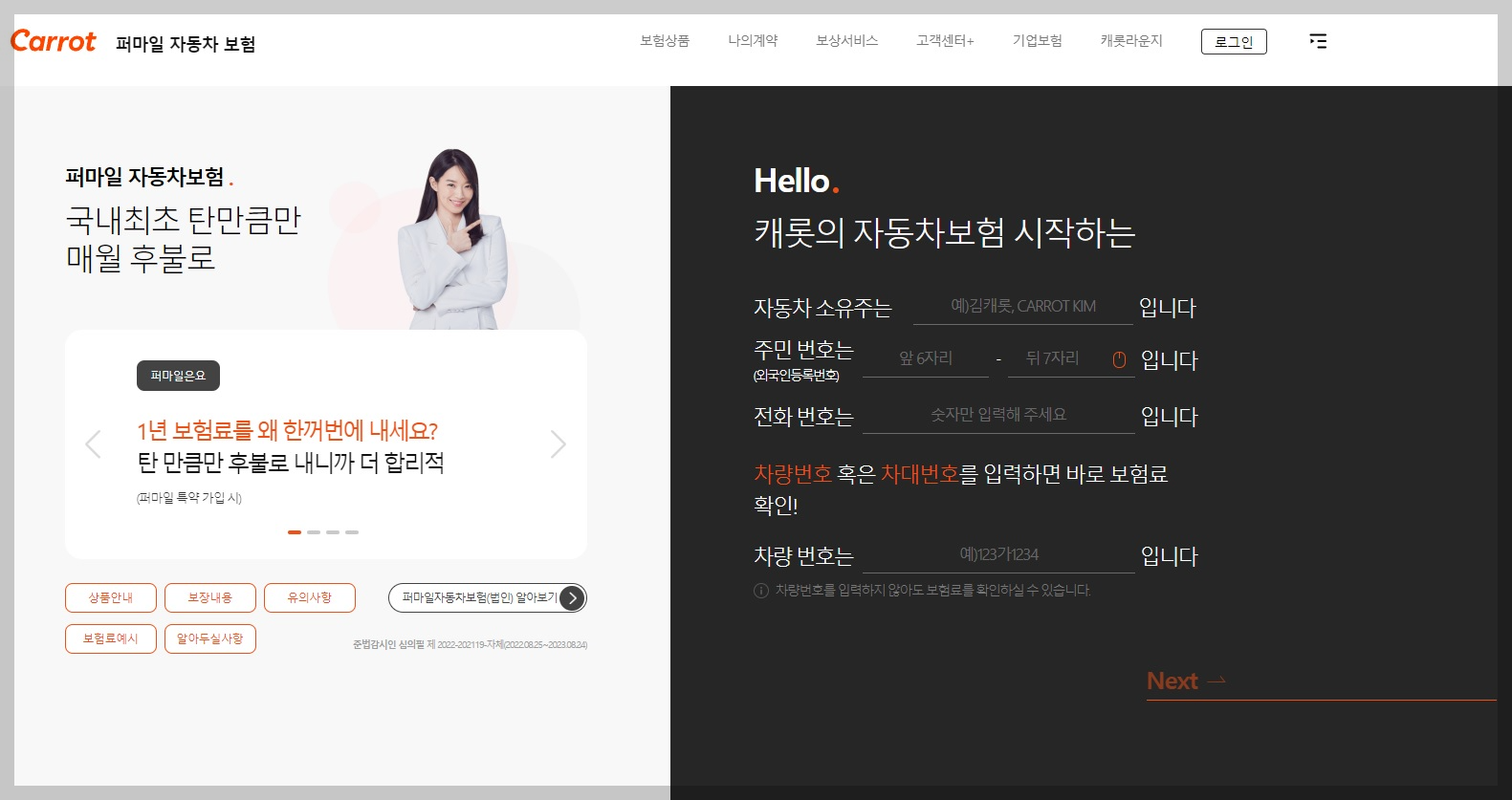The width and height of the screenshot is (1512, 800).
Task: Click the 퍼마일은요 tag
Action: (178, 376)
